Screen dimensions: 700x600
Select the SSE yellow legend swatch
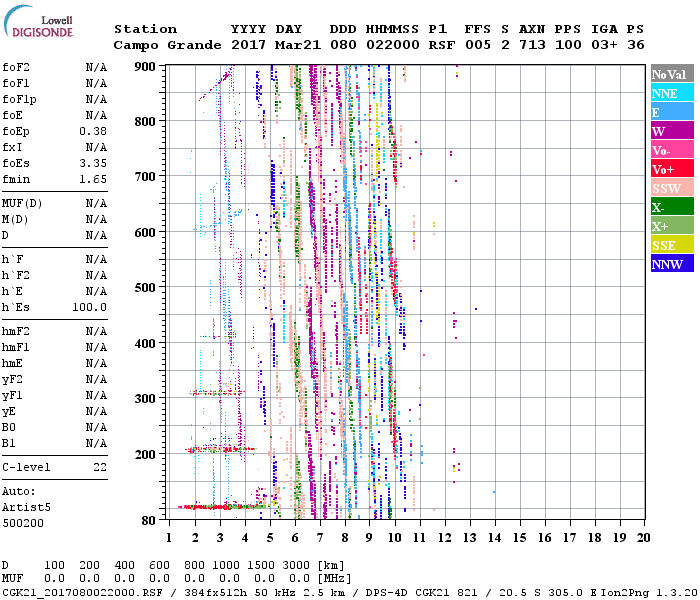coord(672,245)
